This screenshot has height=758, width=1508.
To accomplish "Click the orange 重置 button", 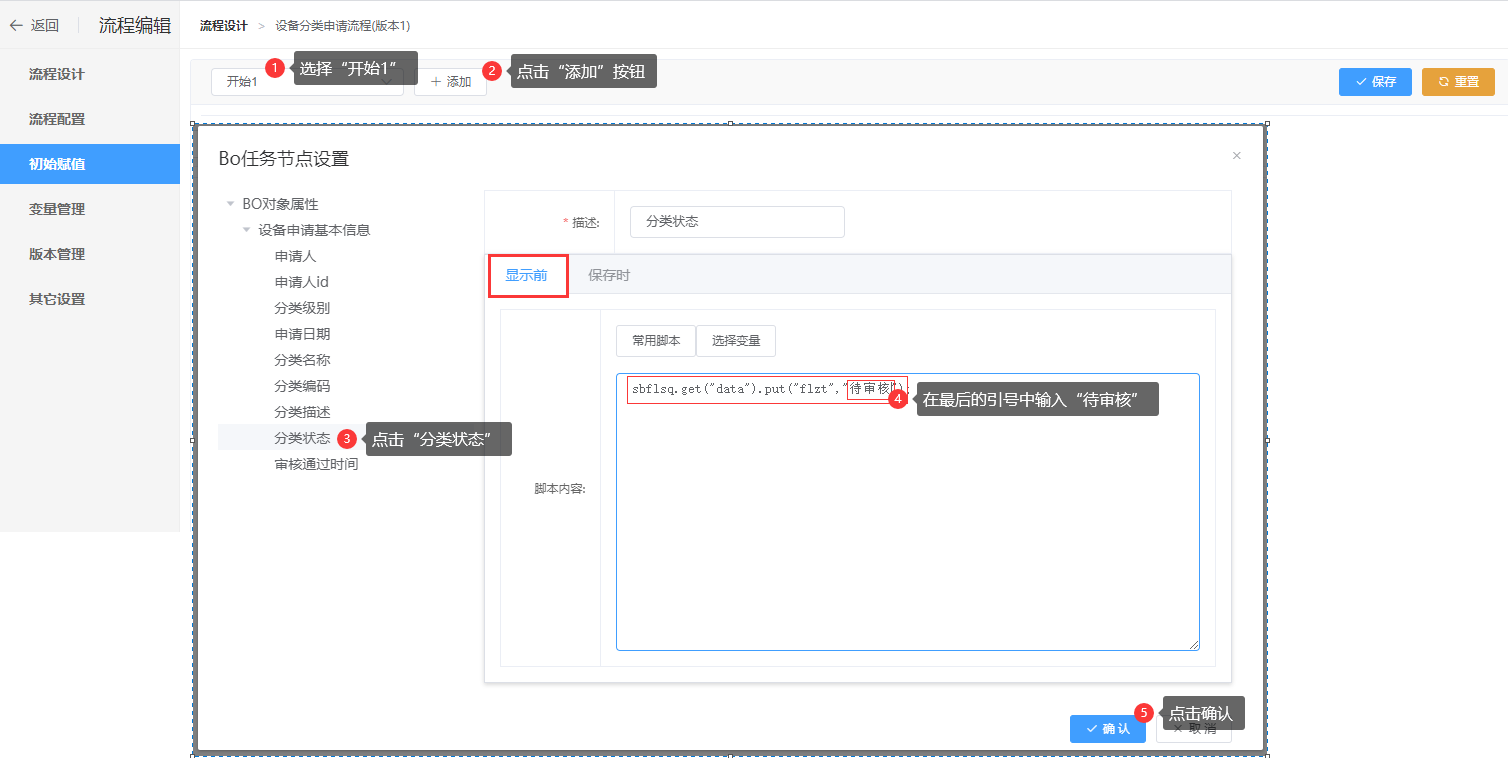I will (x=1458, y=82).
